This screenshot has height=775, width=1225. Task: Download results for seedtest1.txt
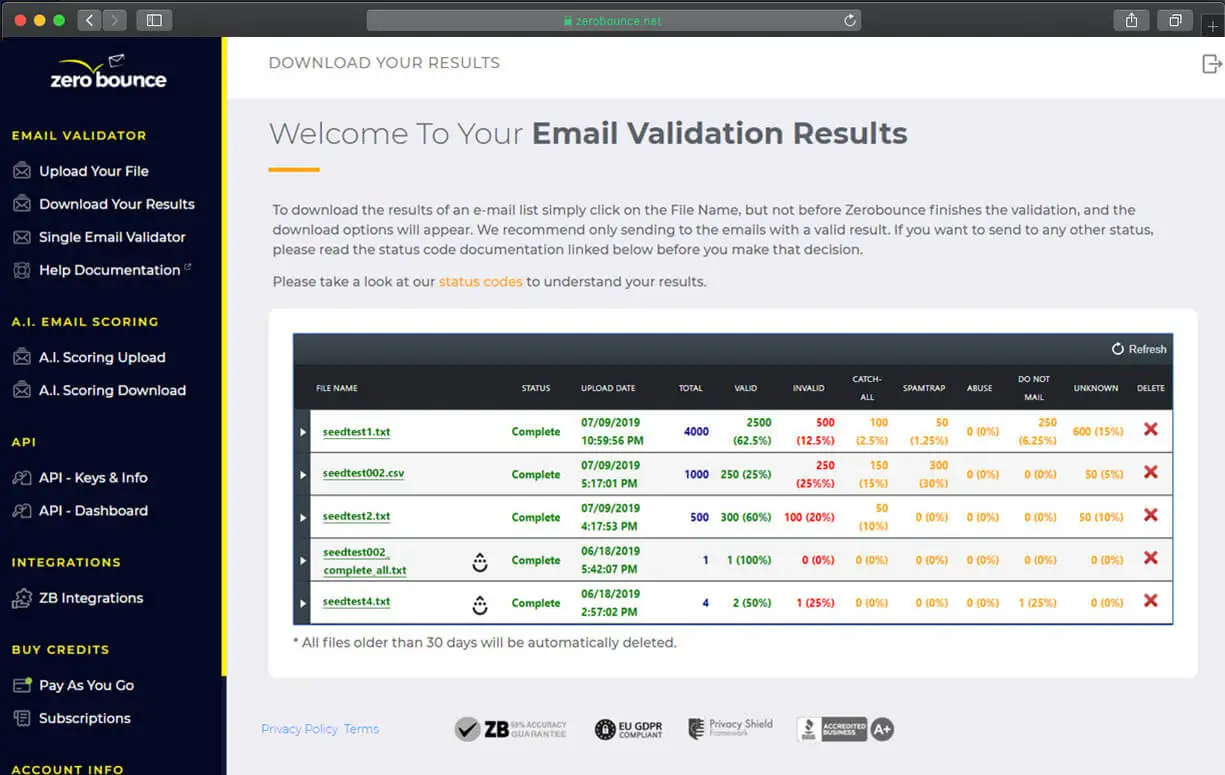point(356,432)
